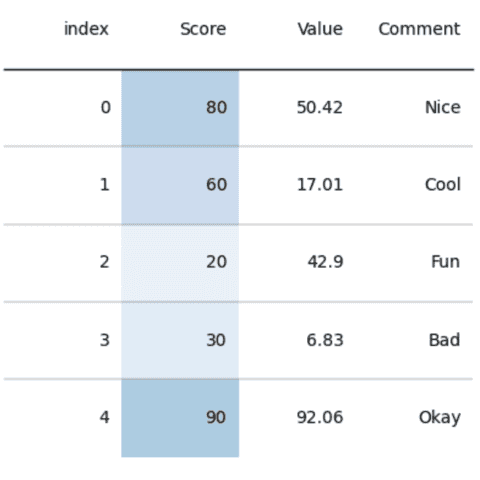Screen dimensions: 480x480
Task: Click the Value cell 42.9
Action: 325,262
